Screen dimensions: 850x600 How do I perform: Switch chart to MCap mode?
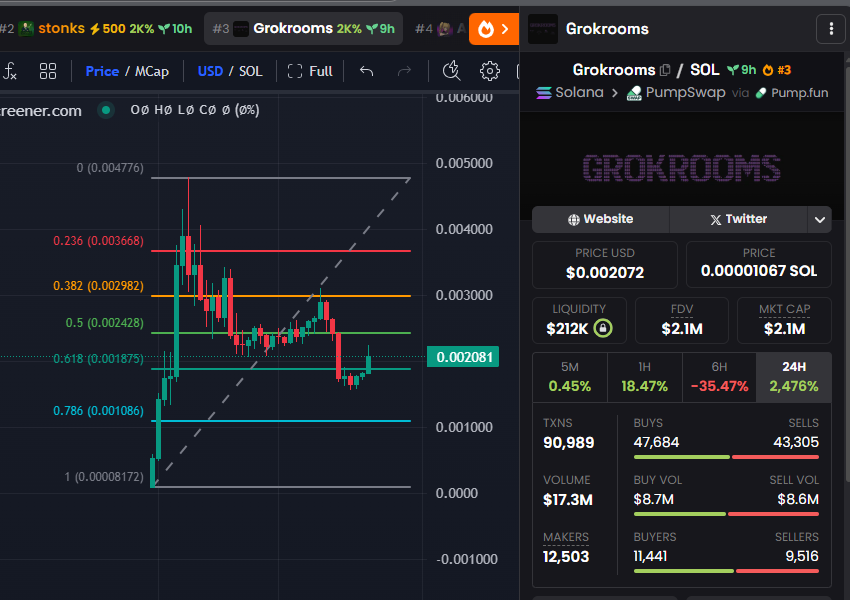tap(152, 71)
